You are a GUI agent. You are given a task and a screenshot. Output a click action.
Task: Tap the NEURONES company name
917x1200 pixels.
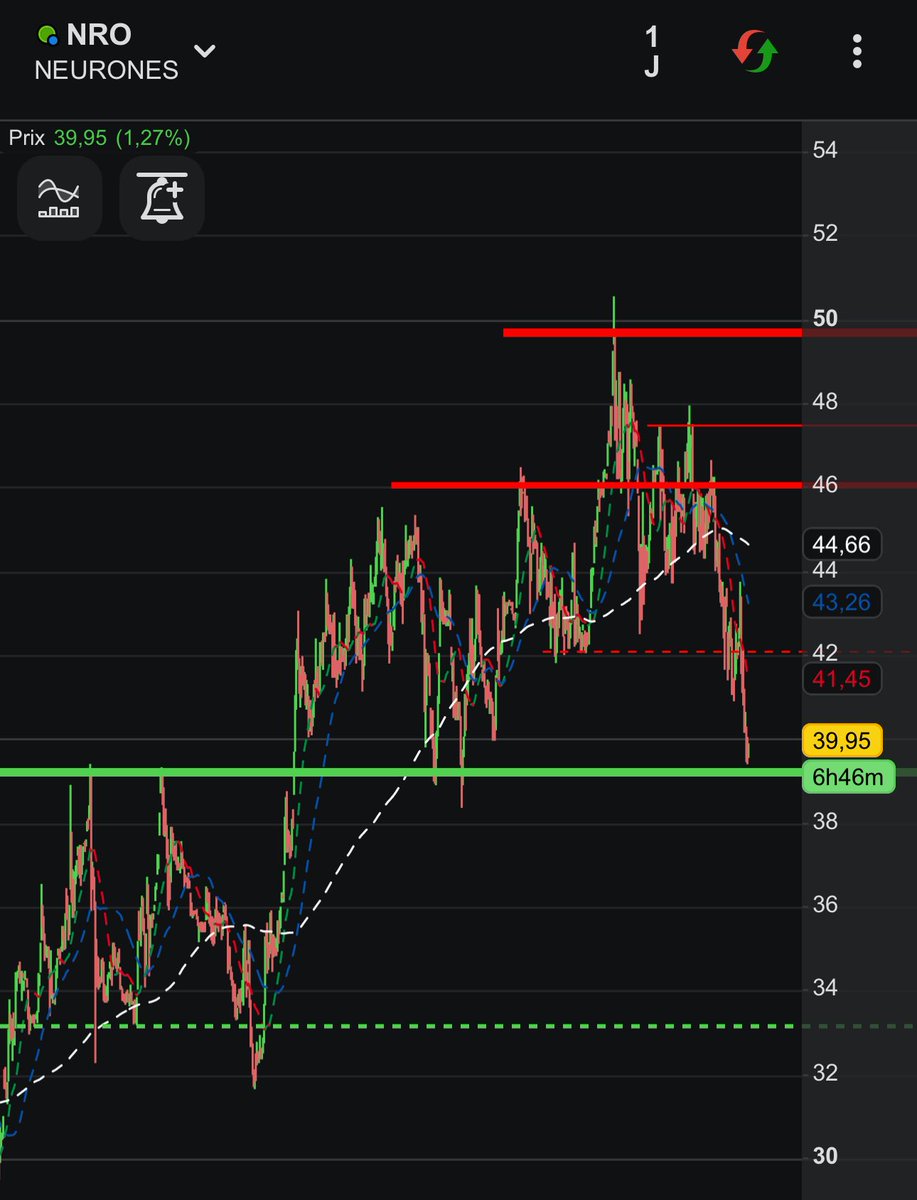pos(106,70)
